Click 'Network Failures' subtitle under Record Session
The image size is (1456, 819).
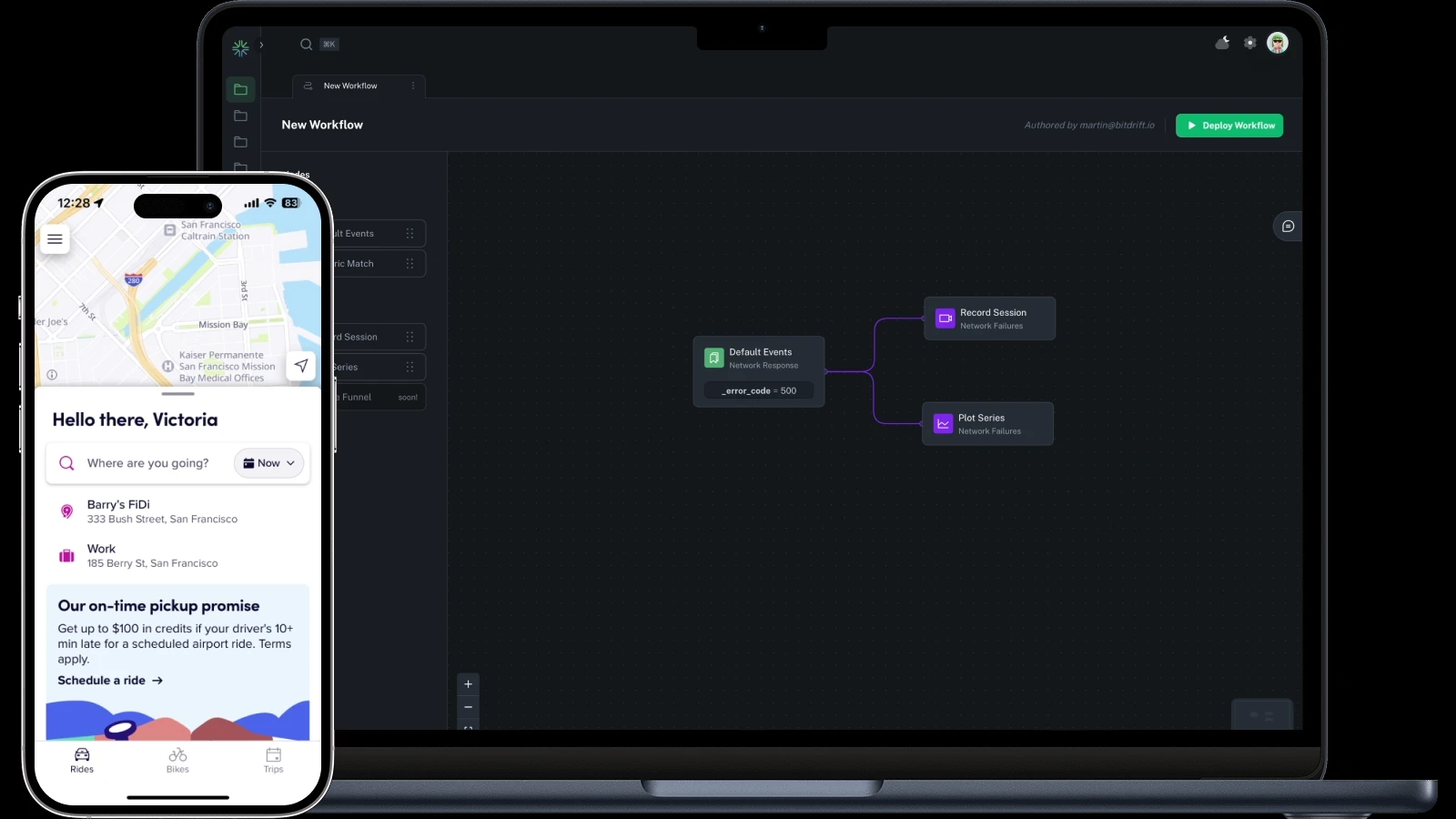[992, 326]
